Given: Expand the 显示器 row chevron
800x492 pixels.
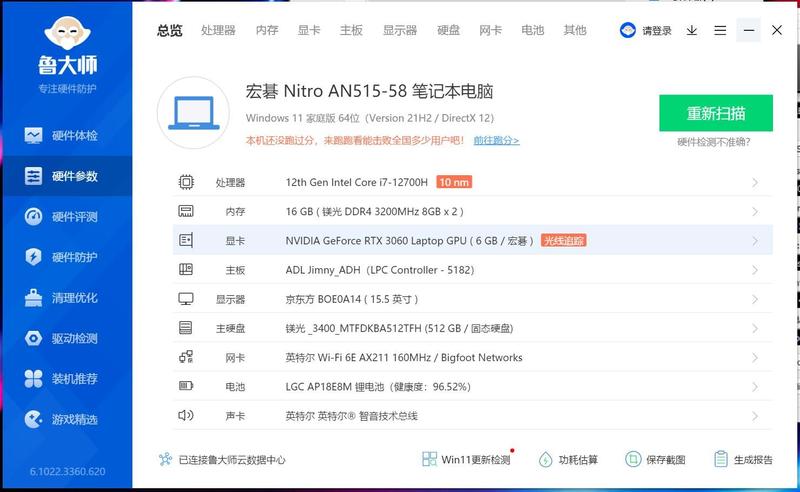Looking at the screenshot, I should [x=755, y=299].
